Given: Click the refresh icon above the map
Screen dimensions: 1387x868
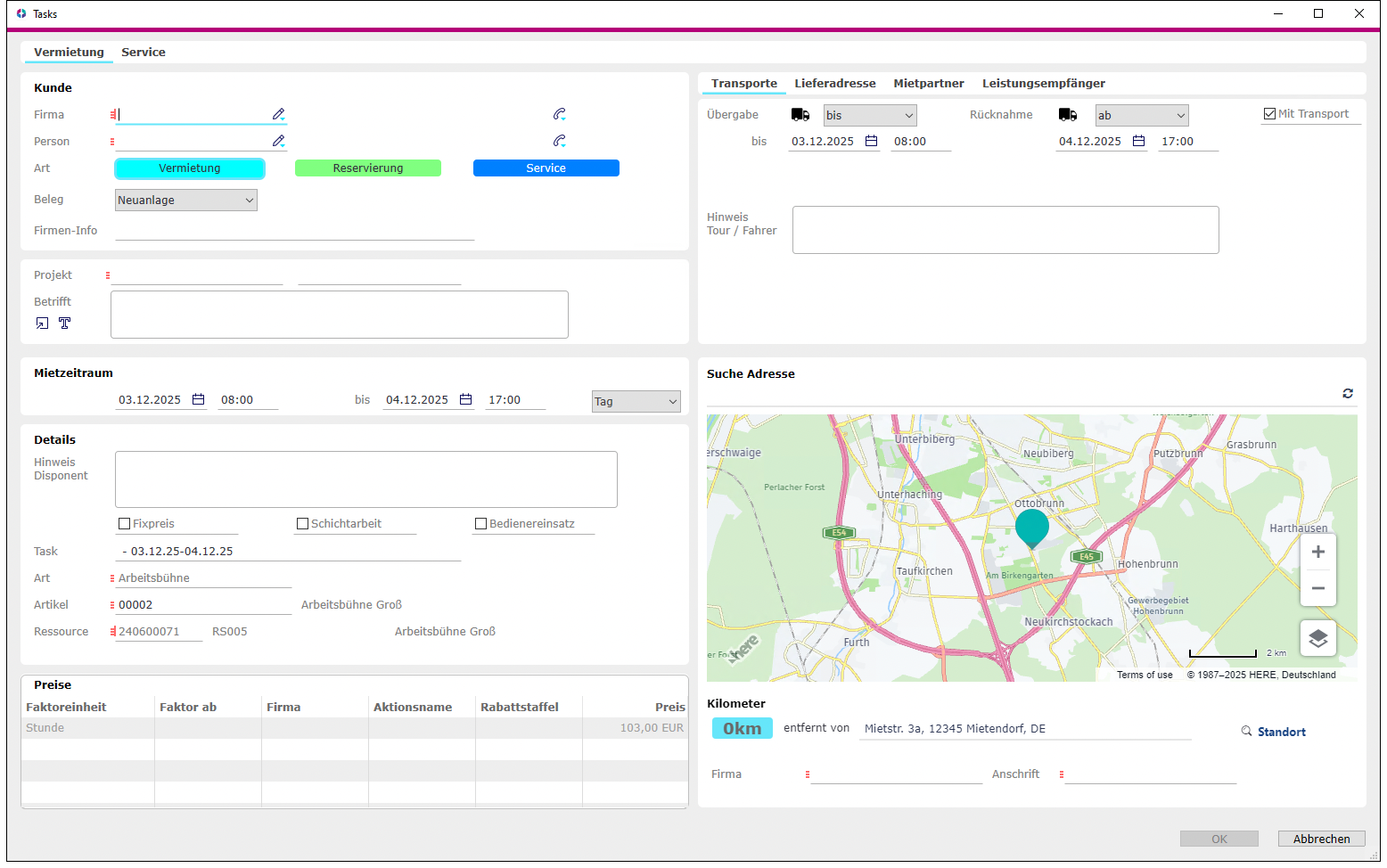Looking at the screenshot, I should coord(1348,393).
